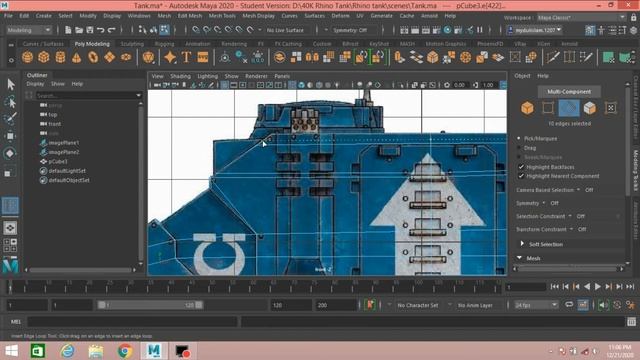This screenshot has height=360, width=640.
Task: Click the MEL command line input field
Action: pyautogui.click(x=132, y=322)
